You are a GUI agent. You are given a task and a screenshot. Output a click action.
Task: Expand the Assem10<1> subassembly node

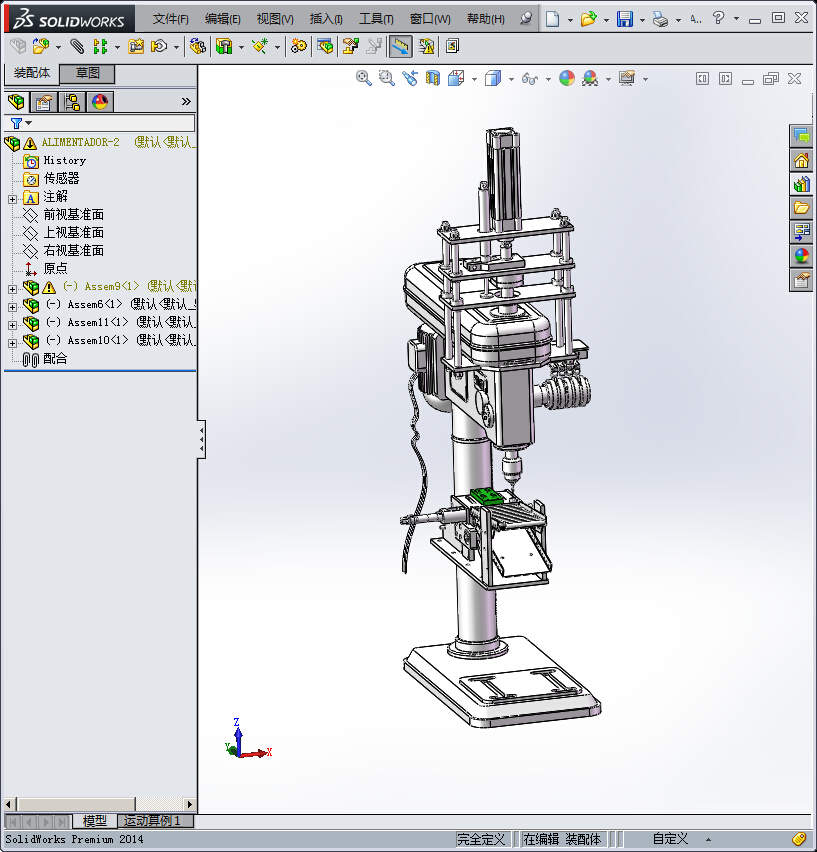(x=12, y=342)
